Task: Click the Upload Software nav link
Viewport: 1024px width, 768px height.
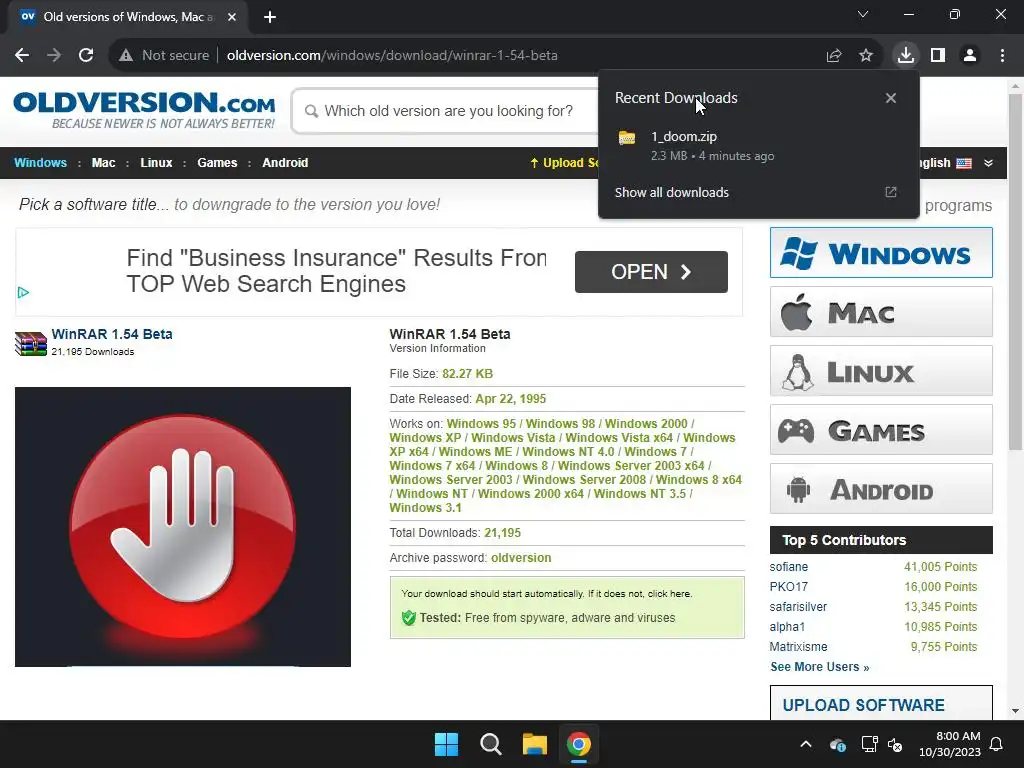Action: pyautogui.click(x=564, y=163)
